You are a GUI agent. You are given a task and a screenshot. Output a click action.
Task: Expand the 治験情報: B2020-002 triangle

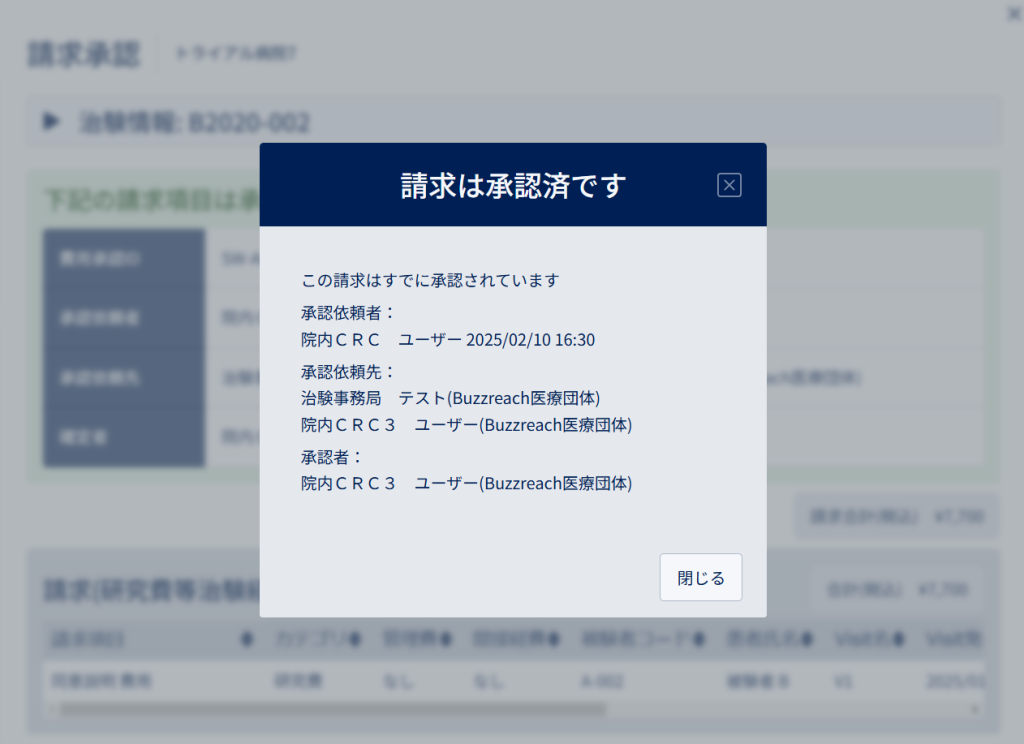click(51, 121)
